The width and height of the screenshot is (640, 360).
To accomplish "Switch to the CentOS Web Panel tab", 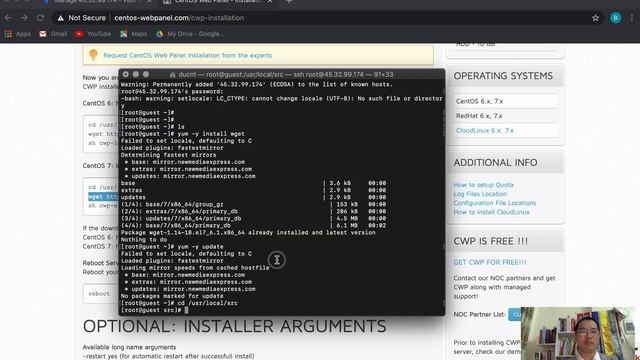I will pos(218,2).
